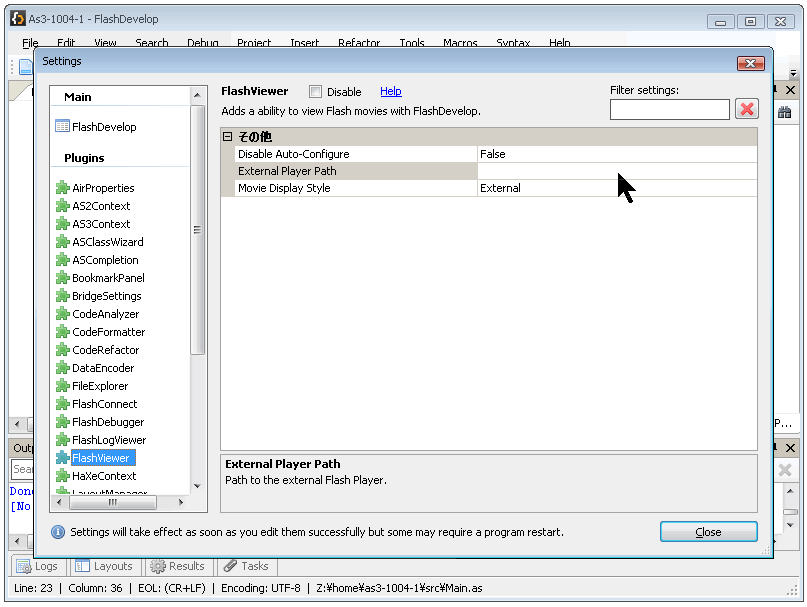Switch to the Layouts tab
This screenshot has width=807, height=607.
point(104,566)
